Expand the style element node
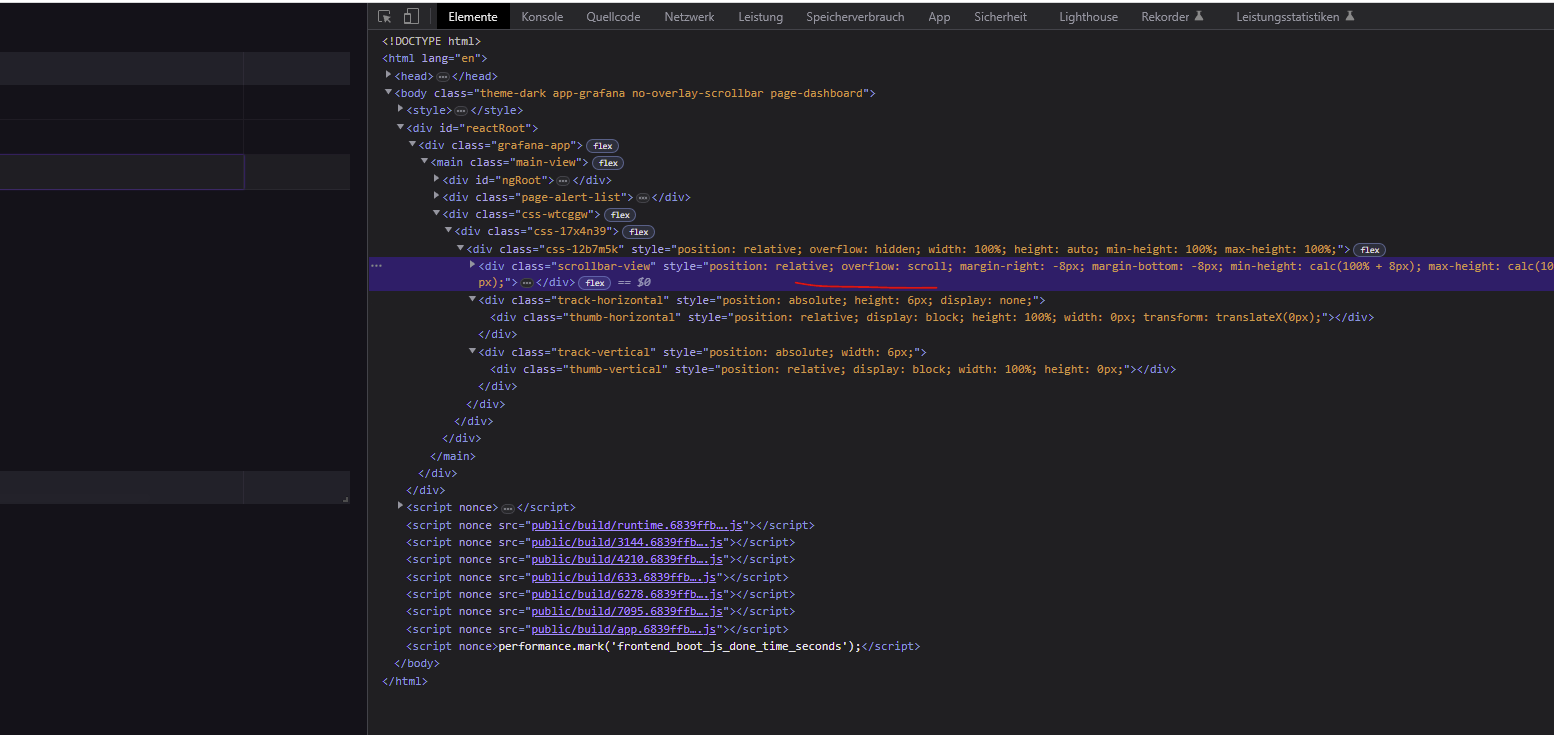The image size is (1554, 735). click(400, 109)
